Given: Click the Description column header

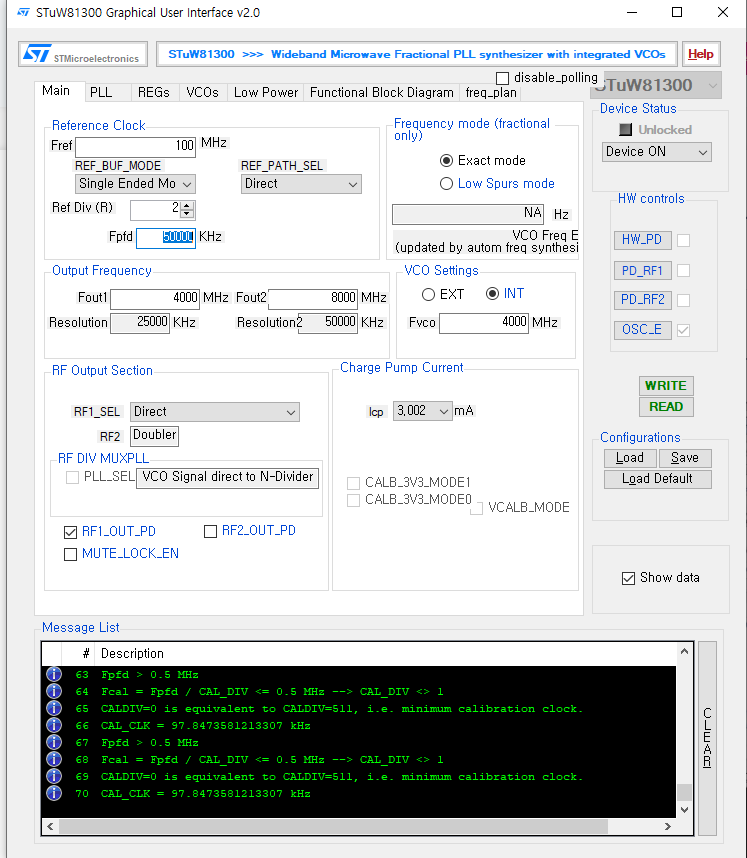Looking at the screenshot, I should 132,654.
